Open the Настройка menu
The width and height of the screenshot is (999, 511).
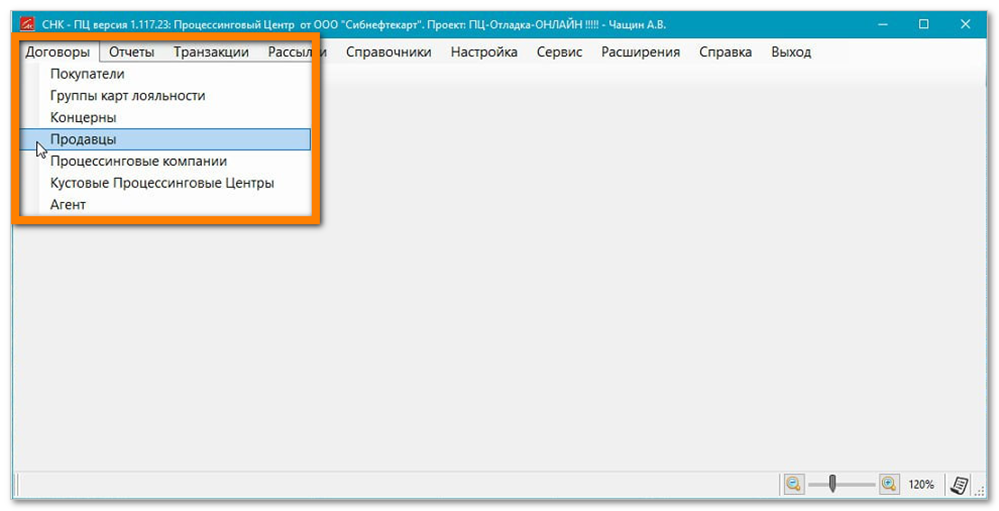(x=484, y=52)
